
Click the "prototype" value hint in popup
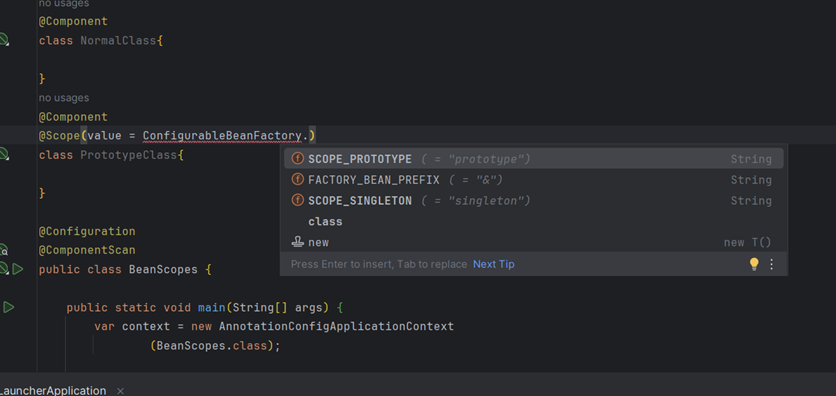coord(476,159)
